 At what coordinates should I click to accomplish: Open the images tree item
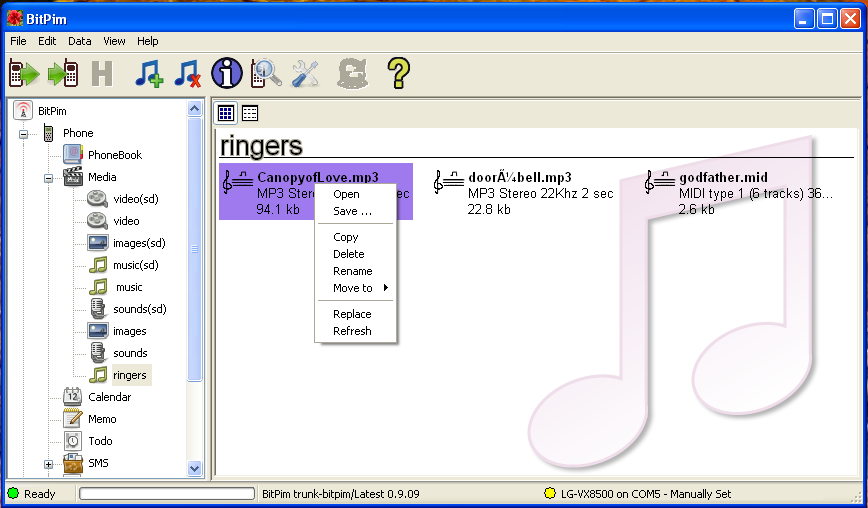pos(130,331)
